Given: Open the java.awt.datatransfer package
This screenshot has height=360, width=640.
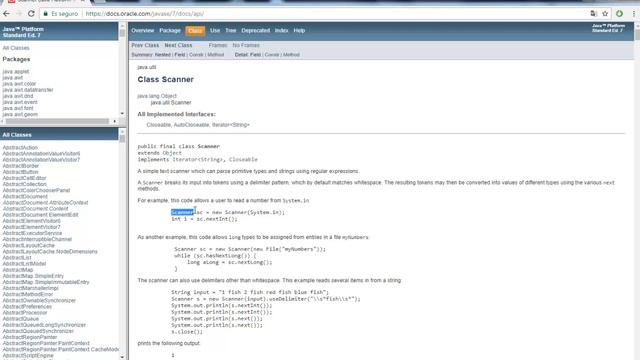Looking at the screenshot, I should pos(28,90).
